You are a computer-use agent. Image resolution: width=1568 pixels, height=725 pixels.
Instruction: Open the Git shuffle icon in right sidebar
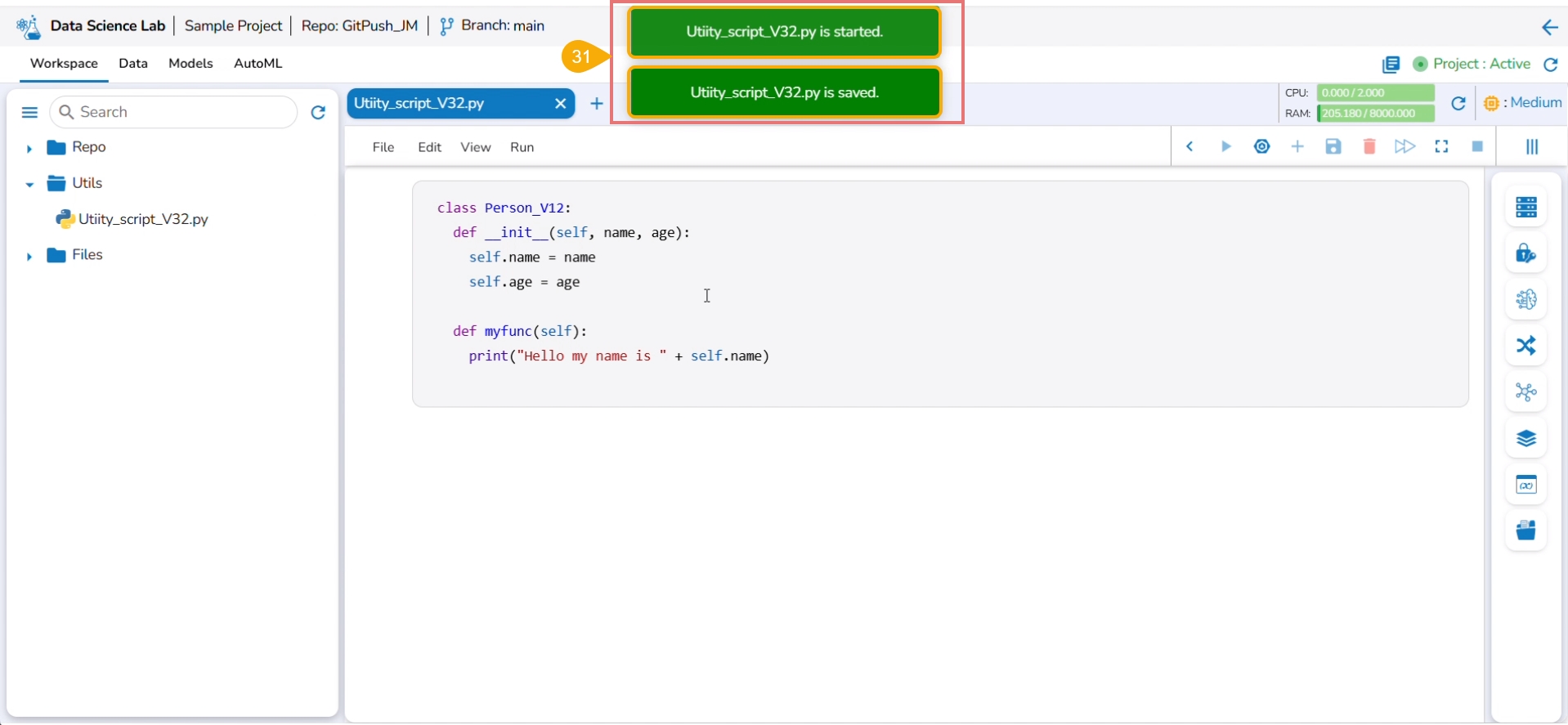pos(1525,346)
